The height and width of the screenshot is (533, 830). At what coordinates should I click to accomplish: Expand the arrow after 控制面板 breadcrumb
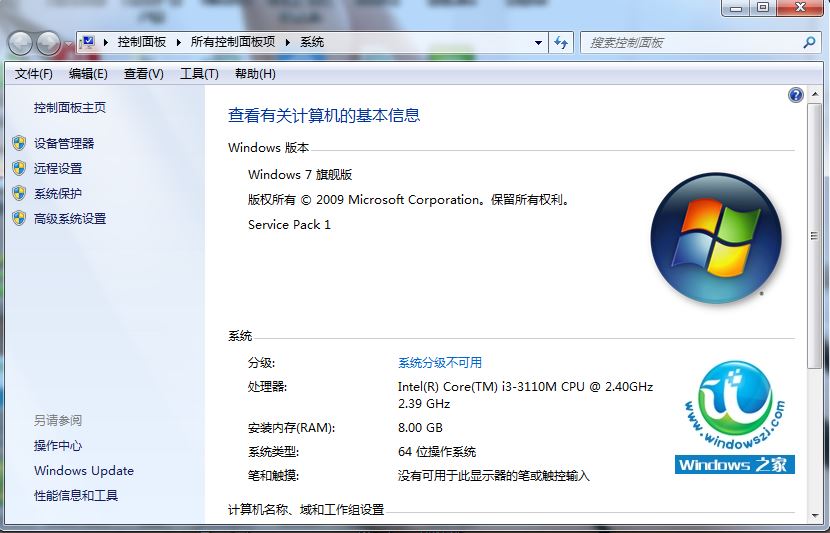(180, 42)
